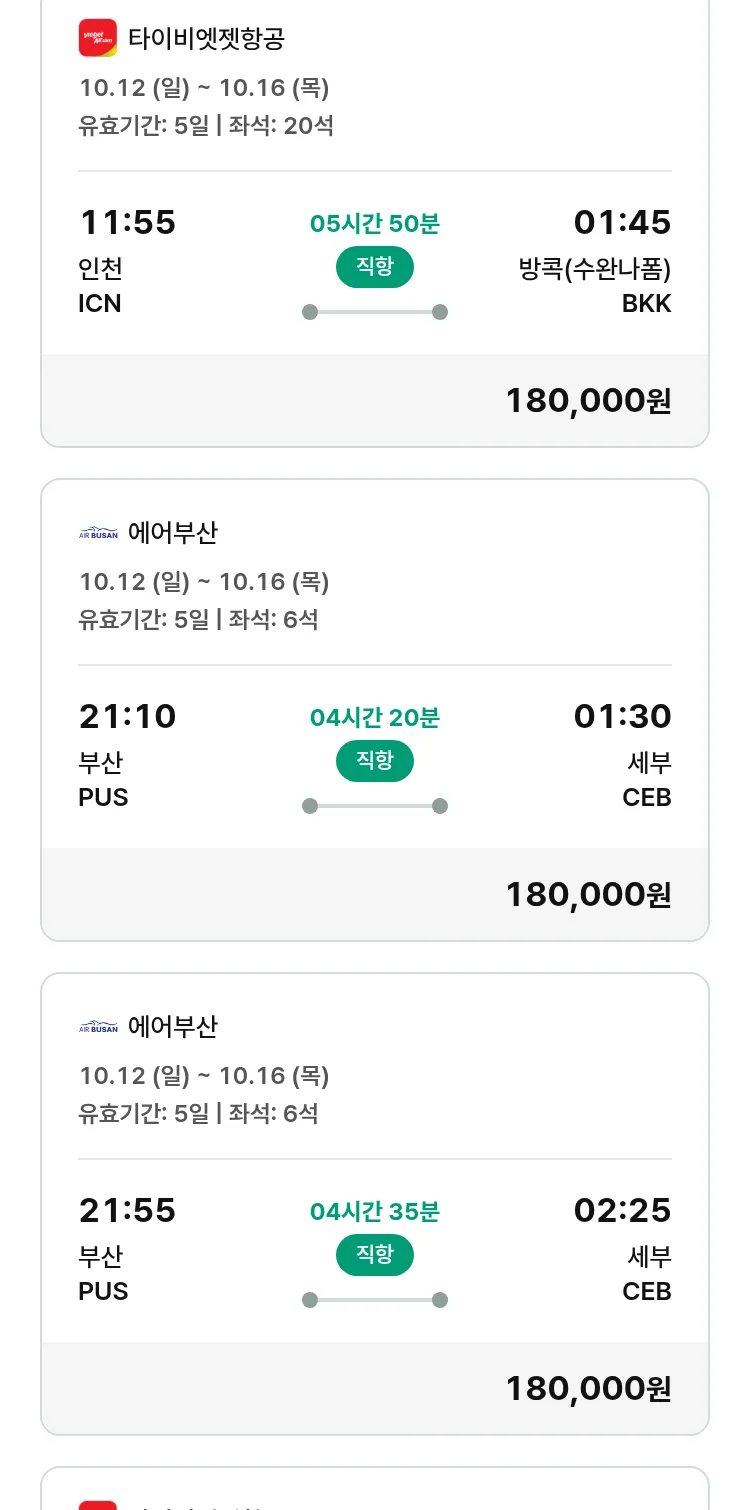
Task: Click the 01:30 Cebu arrival time
Action: [x=622, y=716]
